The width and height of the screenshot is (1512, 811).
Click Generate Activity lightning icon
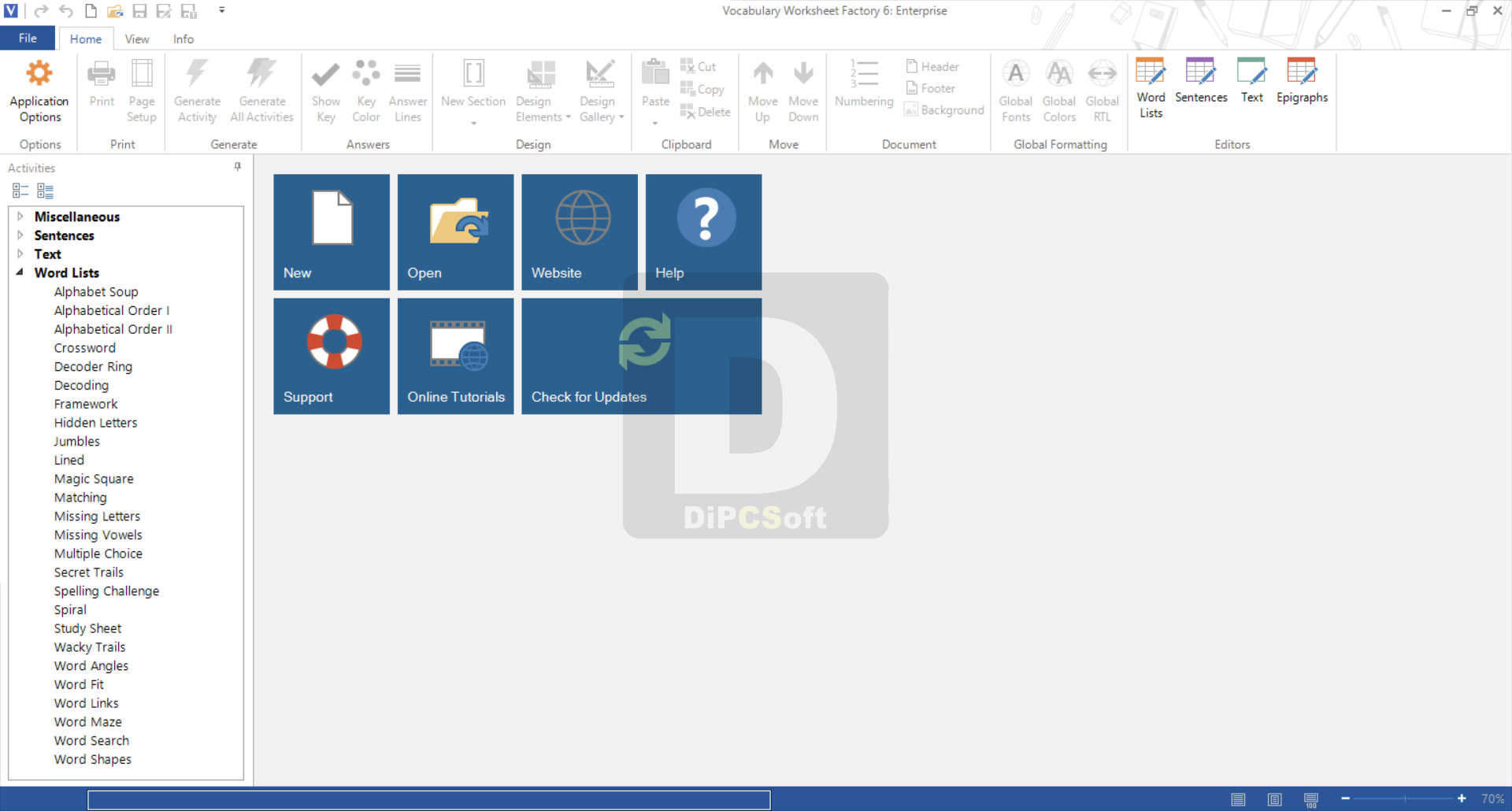click(x=197, y=74)
